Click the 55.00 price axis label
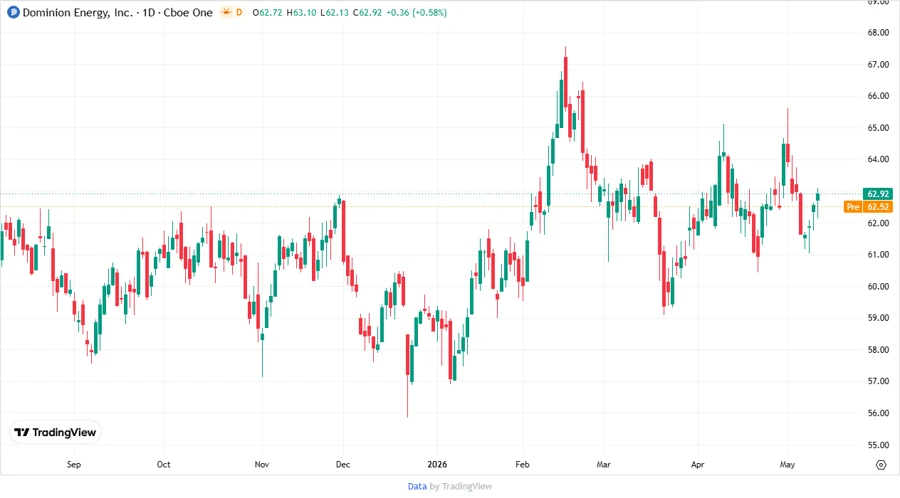The width and height of the screenshot is (900, 498). [x=878, y=445]
